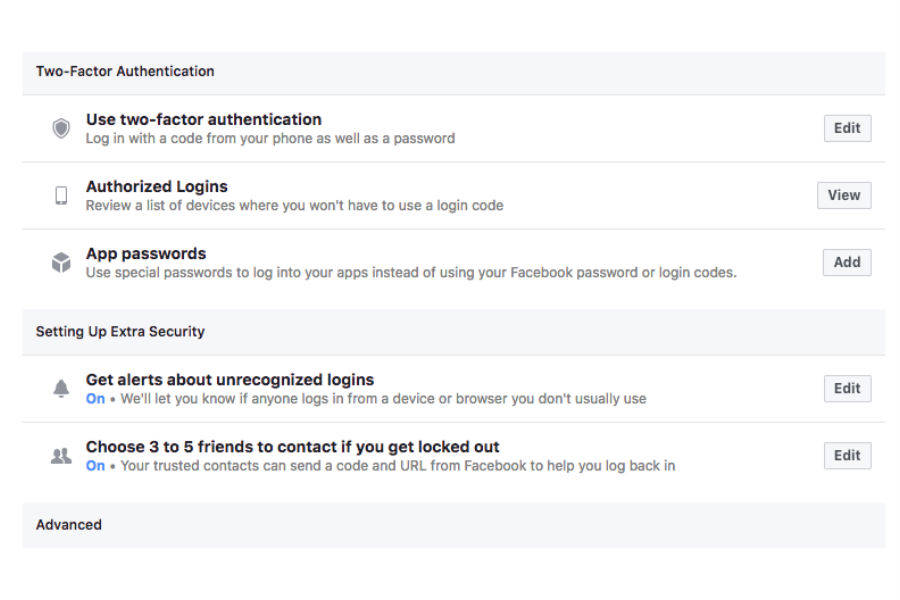The image size is (900, 600).
Task: Toggle the On status for trusted contacts
Action: pyautogui.click(x=95, y=465)
